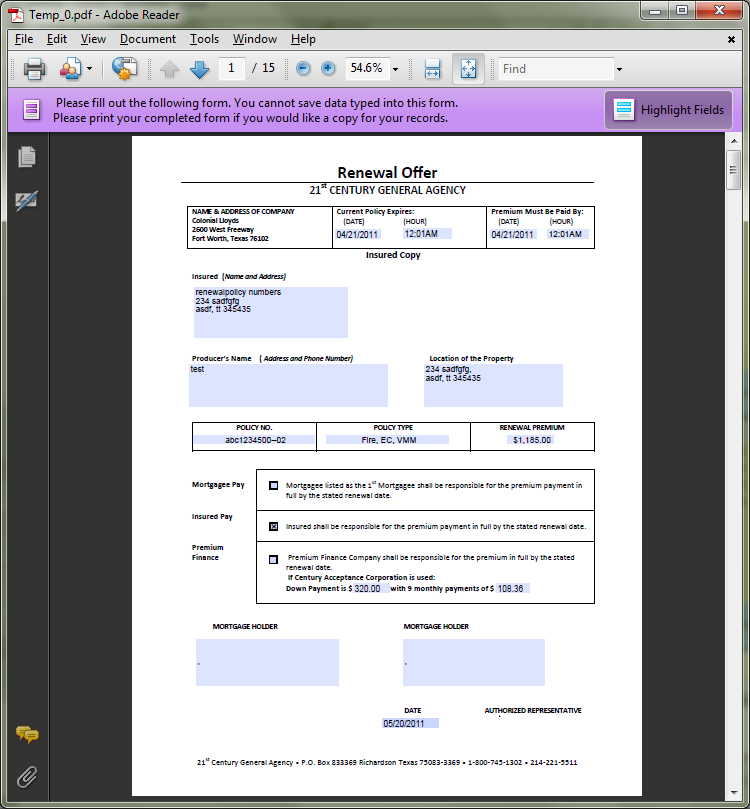This screenshot has height=809, width=750.
Task: Open the File menu
Action: (x=24, y=39)
